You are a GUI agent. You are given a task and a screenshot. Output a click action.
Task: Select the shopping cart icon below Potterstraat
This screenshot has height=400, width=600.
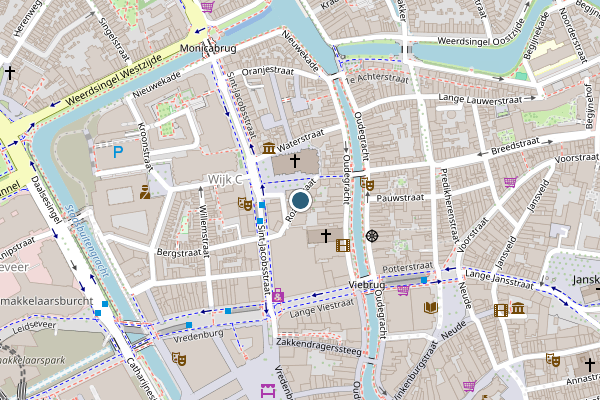point(403,290)
